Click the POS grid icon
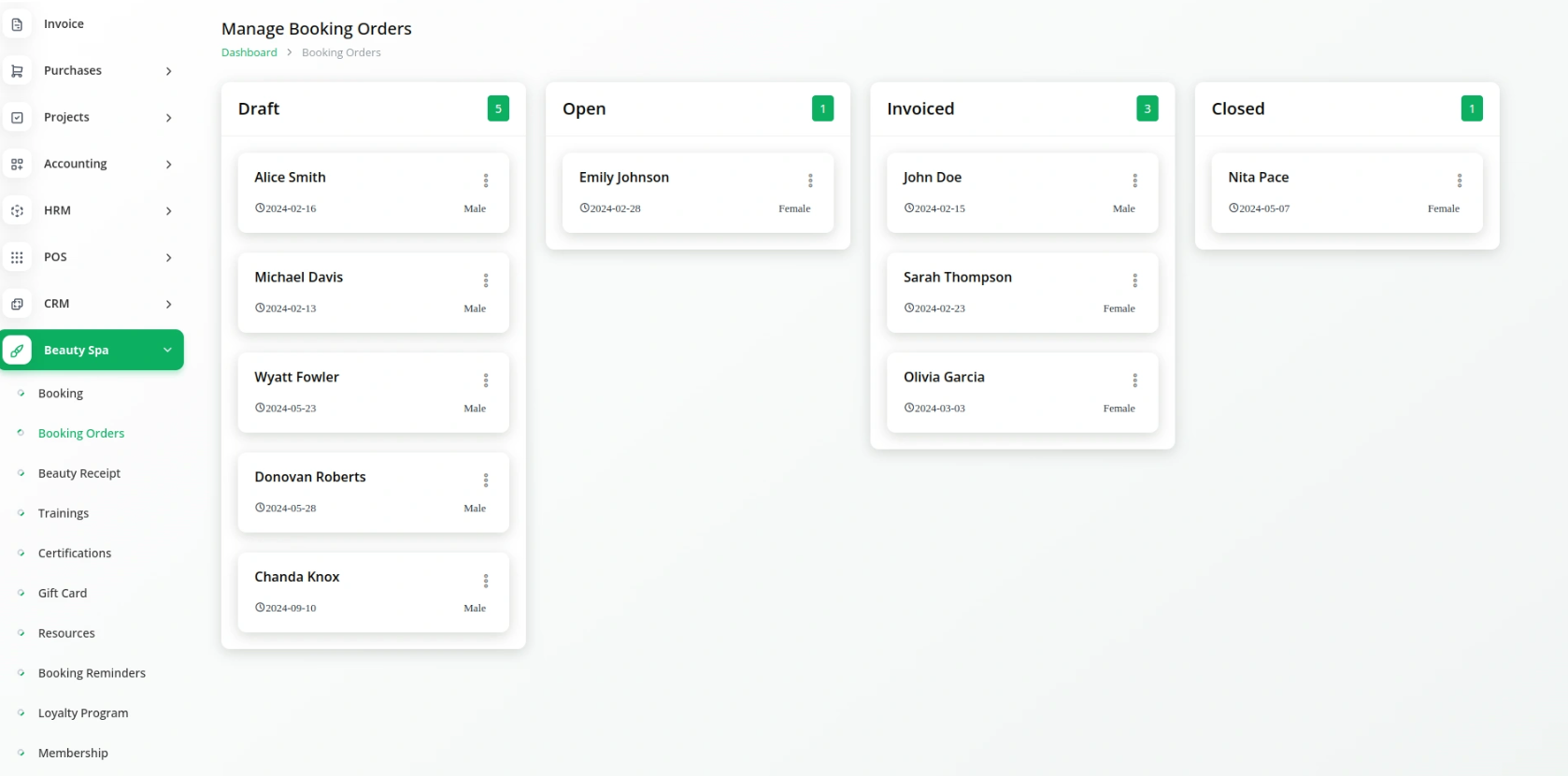 17,257
